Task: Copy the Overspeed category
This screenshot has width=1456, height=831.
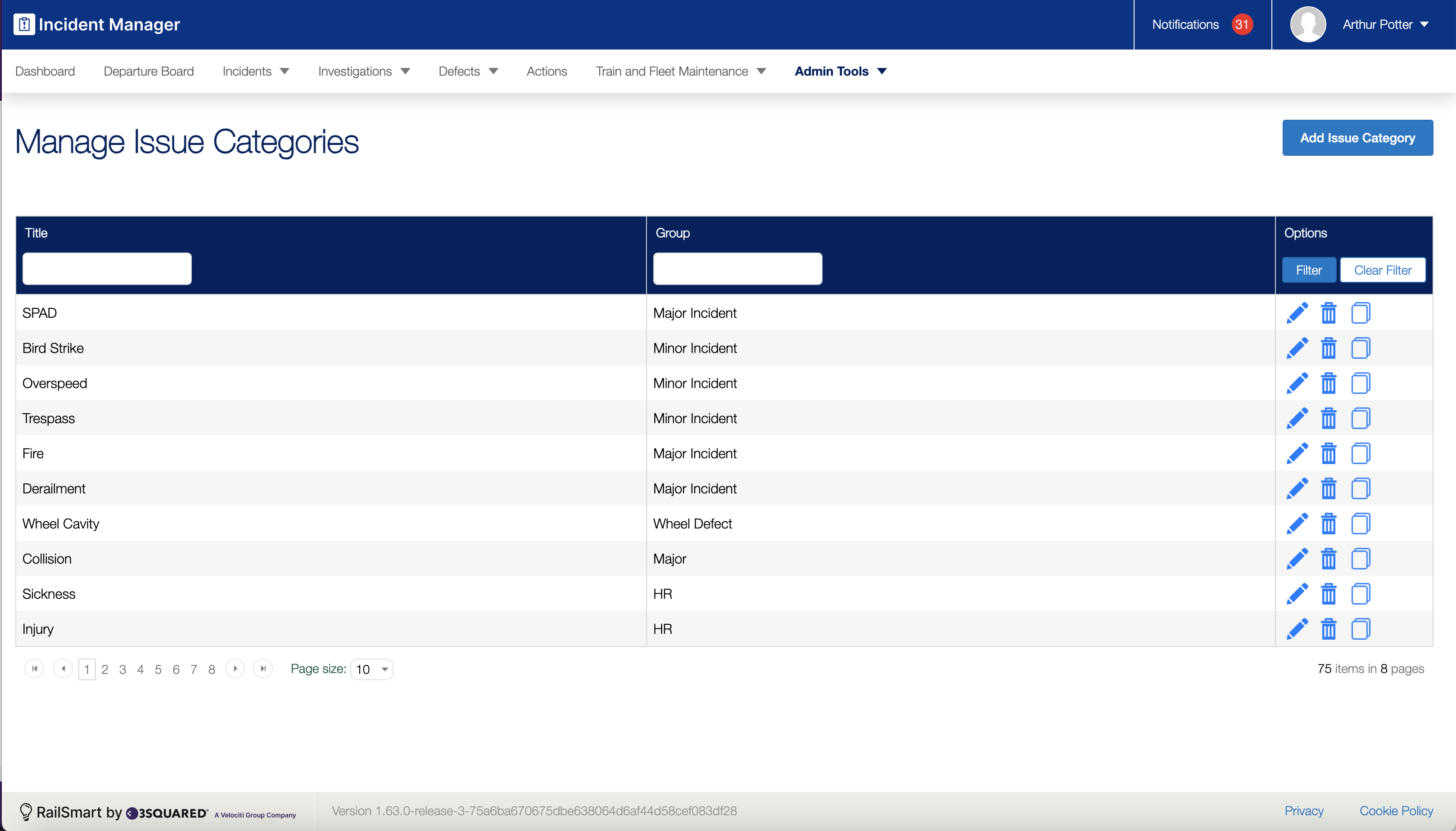Action: 1360,383
